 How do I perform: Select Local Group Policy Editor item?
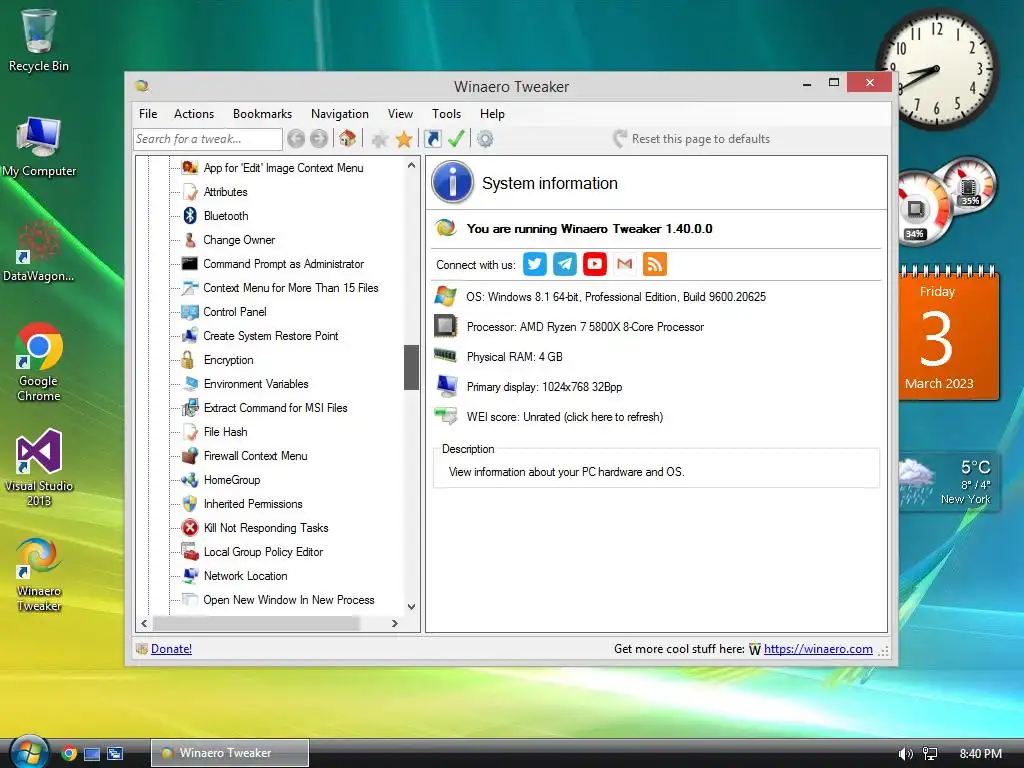pyautogui.click(x=263, y=552)
